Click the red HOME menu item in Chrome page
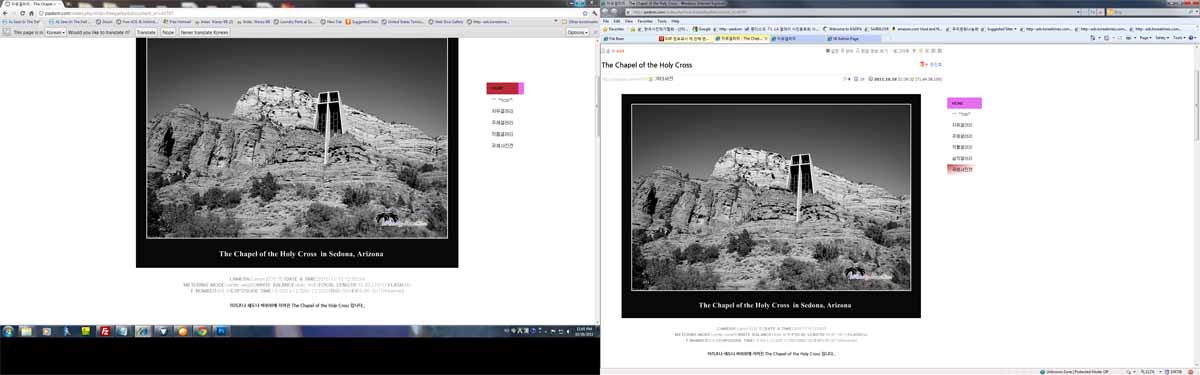 pos(502,88)
